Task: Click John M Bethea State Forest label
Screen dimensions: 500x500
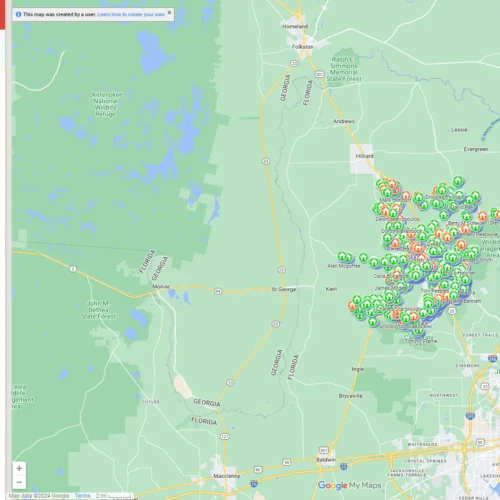Action: click(98, 310)
